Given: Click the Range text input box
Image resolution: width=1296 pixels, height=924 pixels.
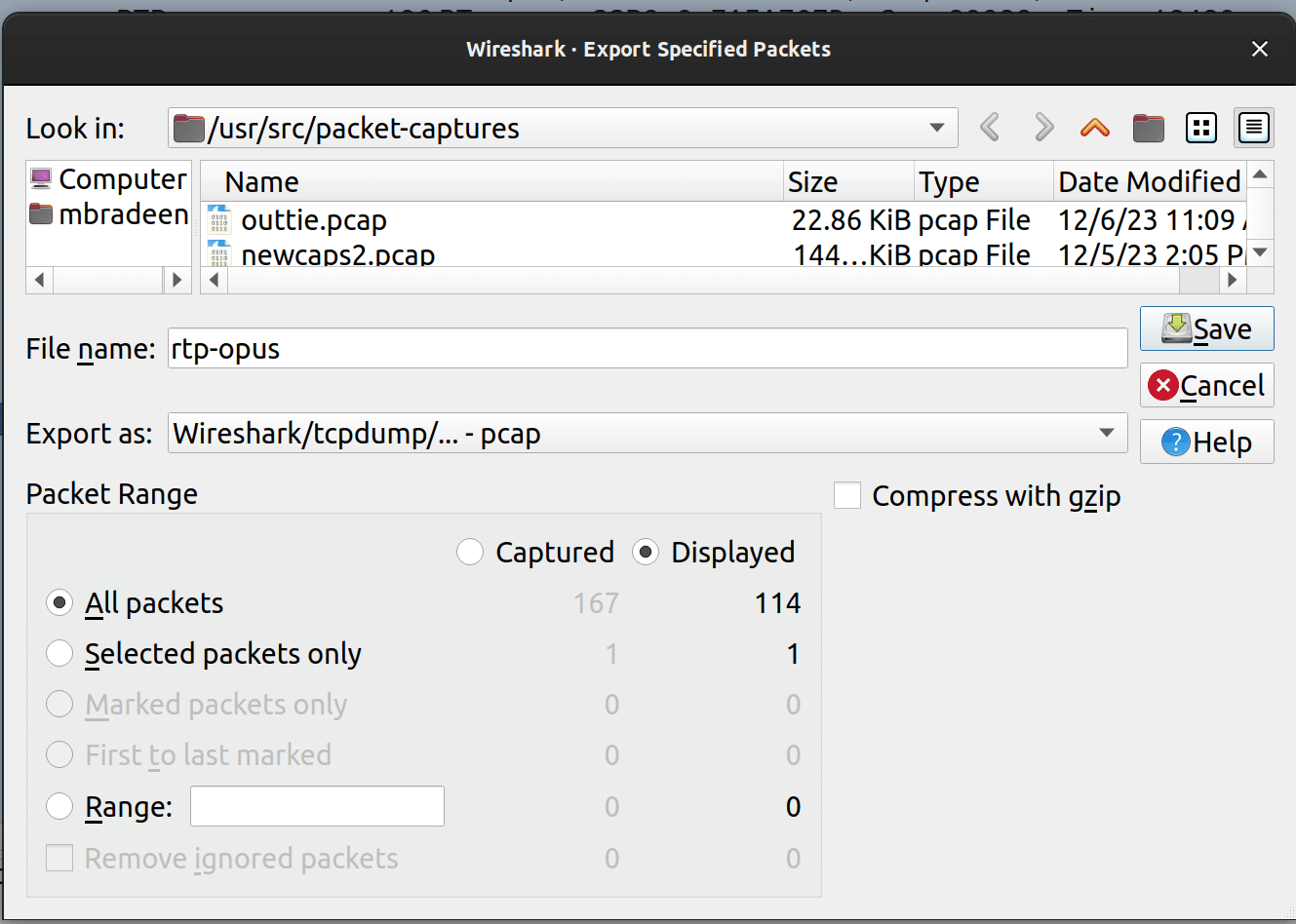Looking at the screenshot, I should coord(317,806).
